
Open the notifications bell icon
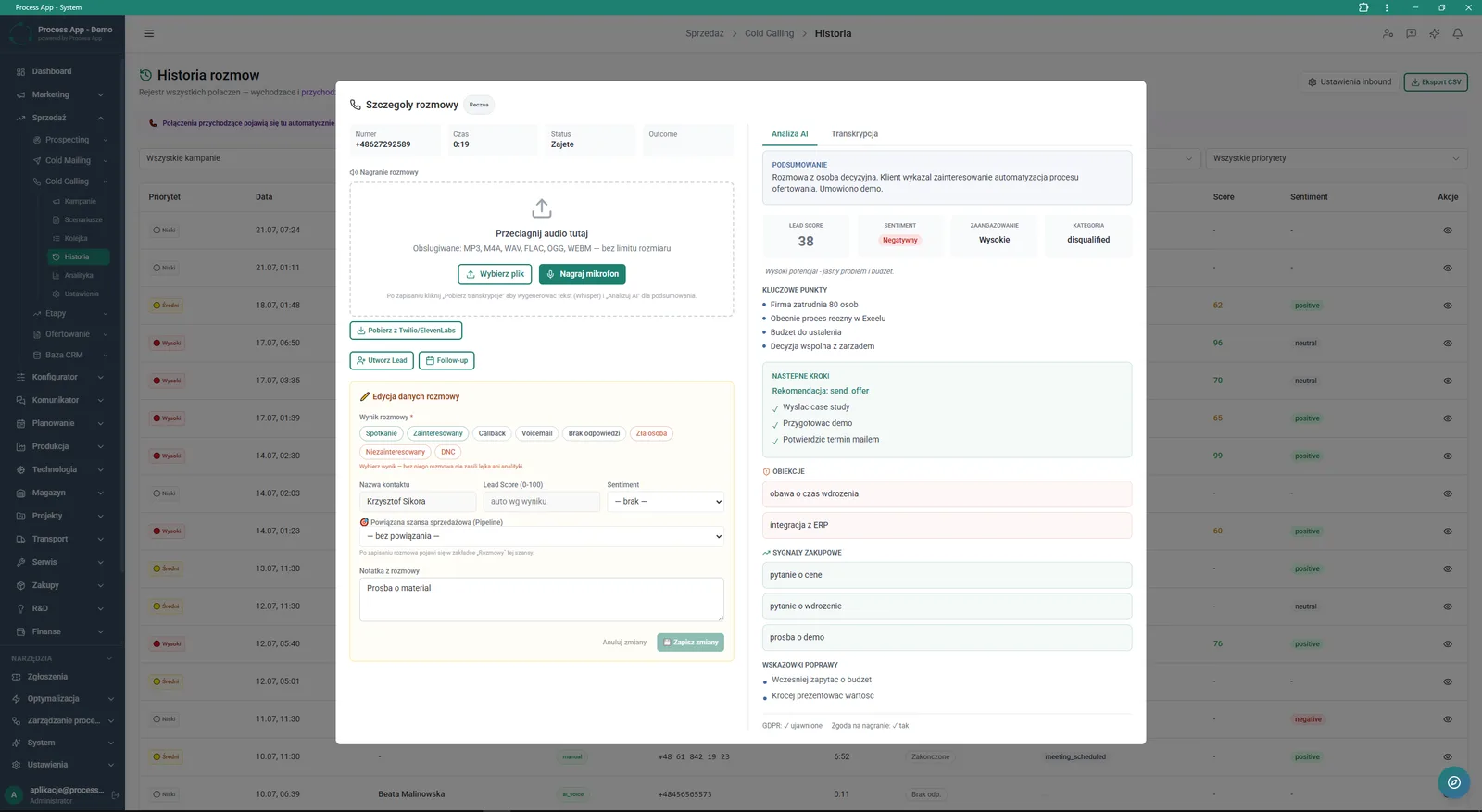[1457, 33]
